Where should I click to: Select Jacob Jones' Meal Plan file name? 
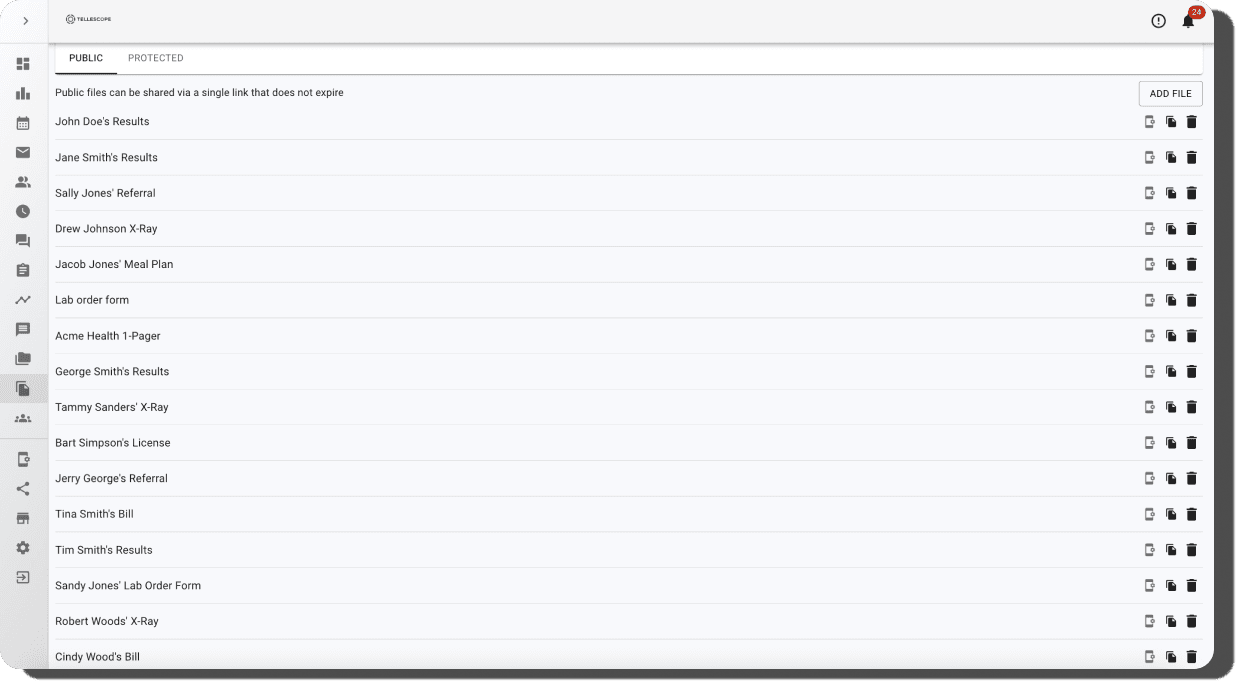(x=114, y=265)
